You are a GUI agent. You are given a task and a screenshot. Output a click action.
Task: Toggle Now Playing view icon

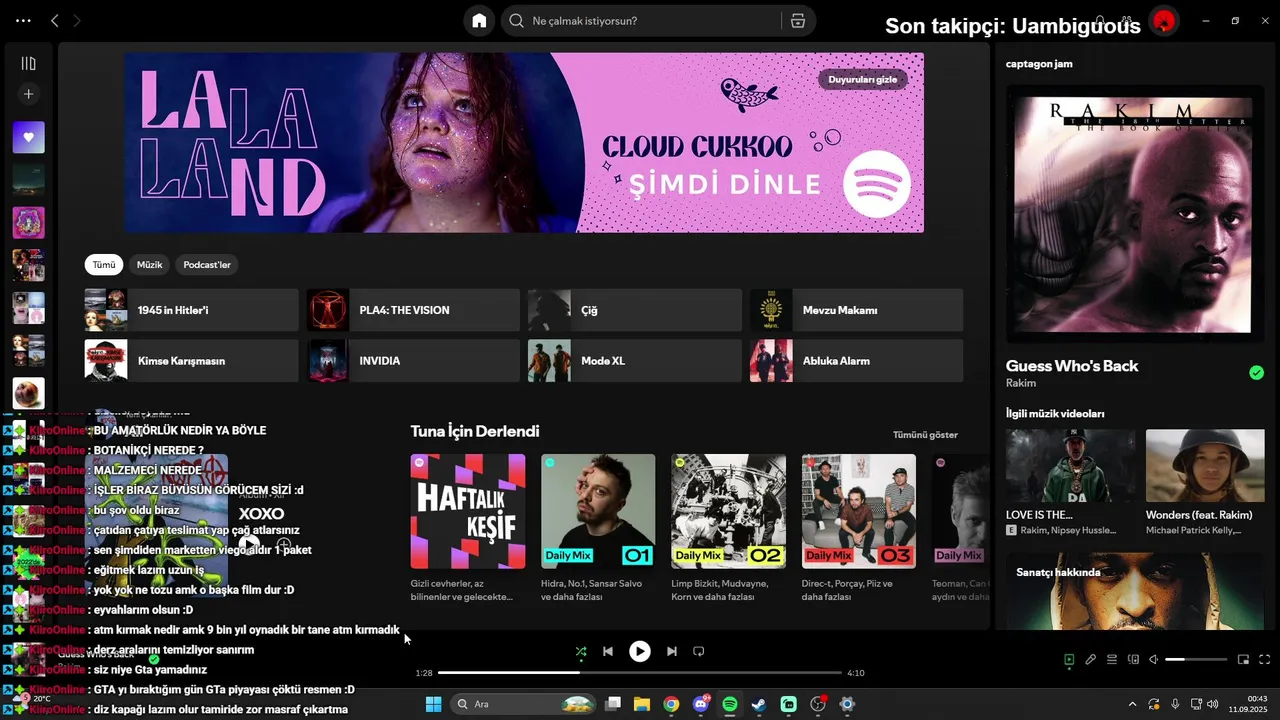[1069, 659]
